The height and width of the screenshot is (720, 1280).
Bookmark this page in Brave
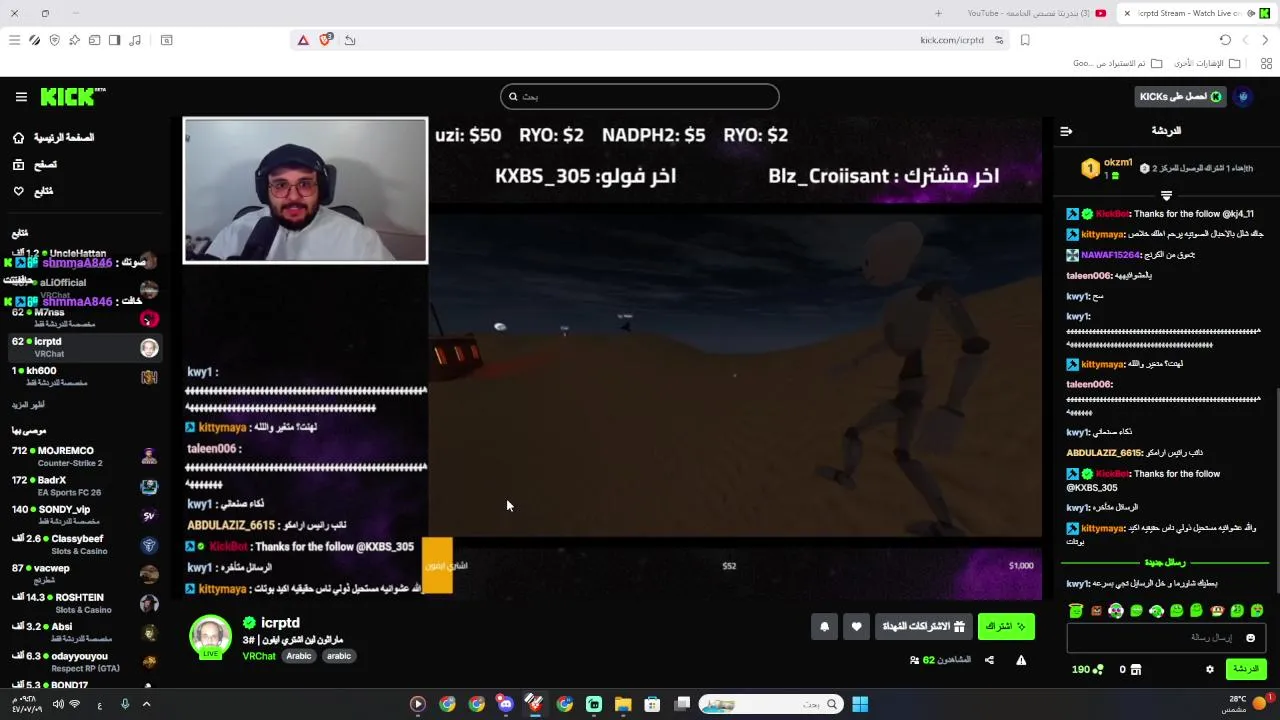pos(1025,40)
